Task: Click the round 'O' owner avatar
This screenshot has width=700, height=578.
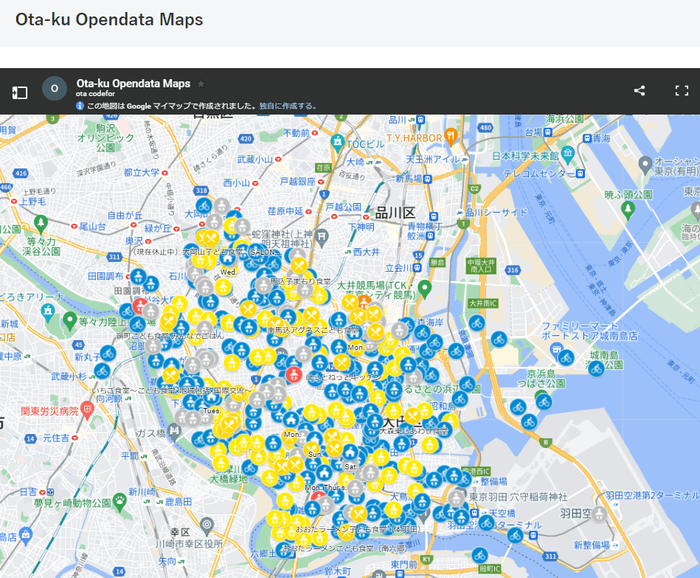Action: coord(54,89)
